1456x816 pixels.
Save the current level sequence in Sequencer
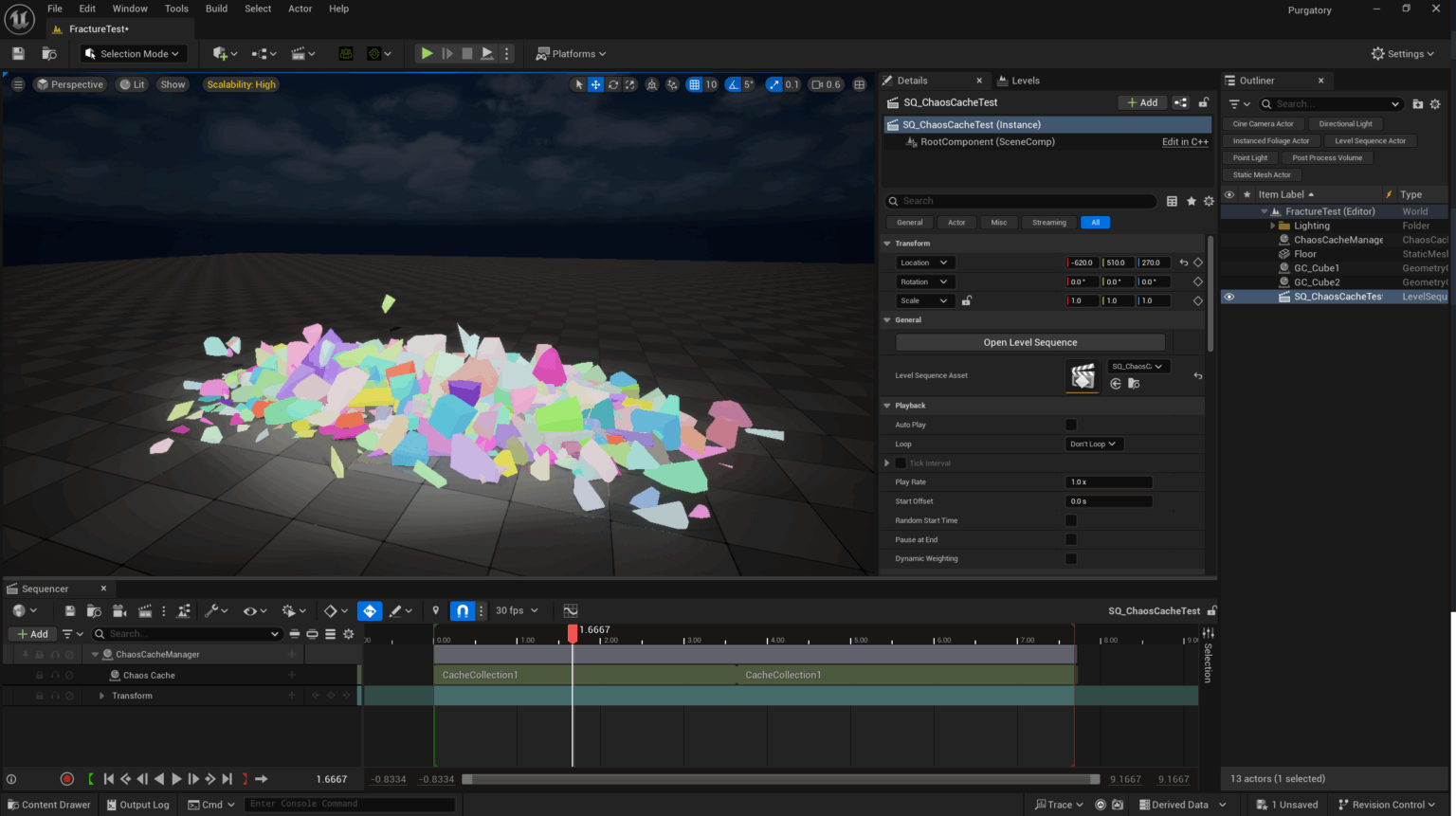(x=69, y=610)
